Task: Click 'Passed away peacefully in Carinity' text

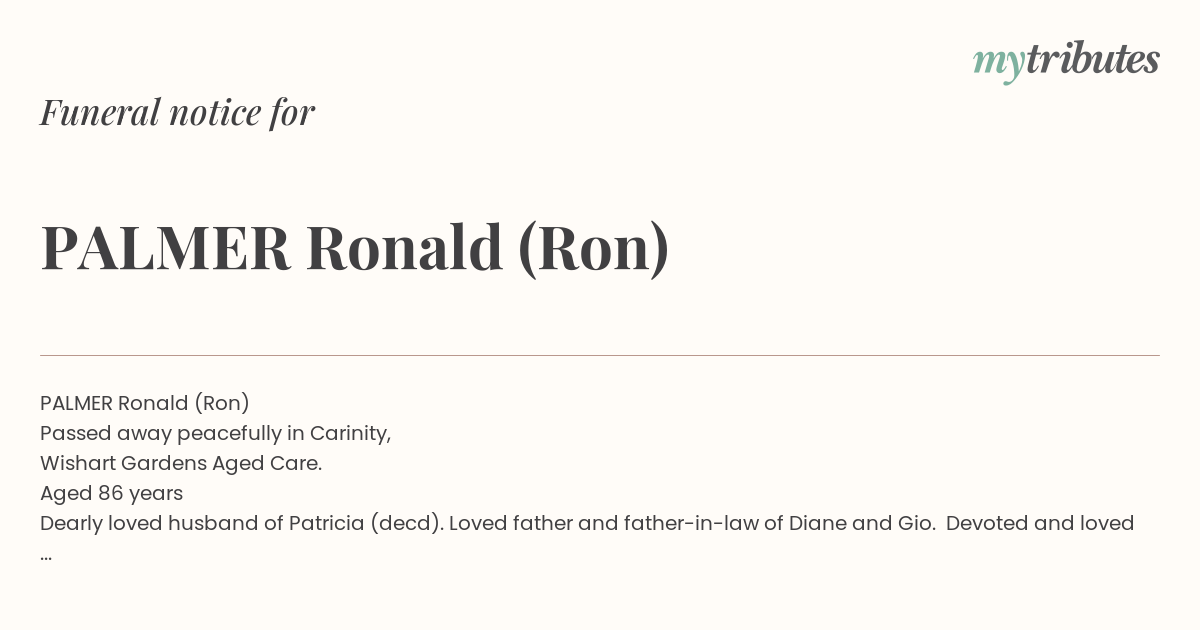Action: [x=215, y=433]
